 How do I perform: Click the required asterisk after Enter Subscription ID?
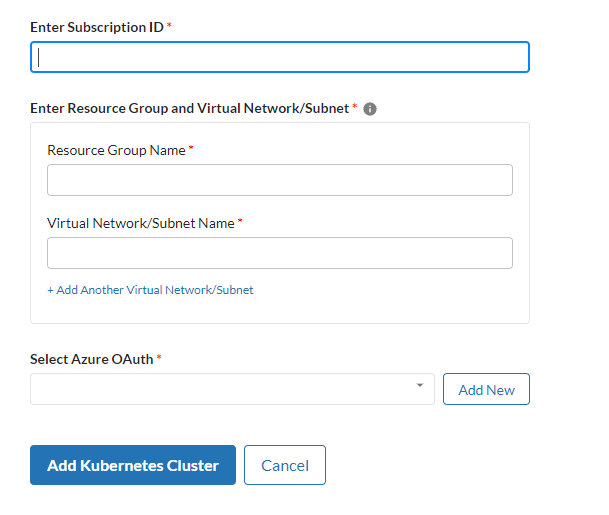click(169, 26)
